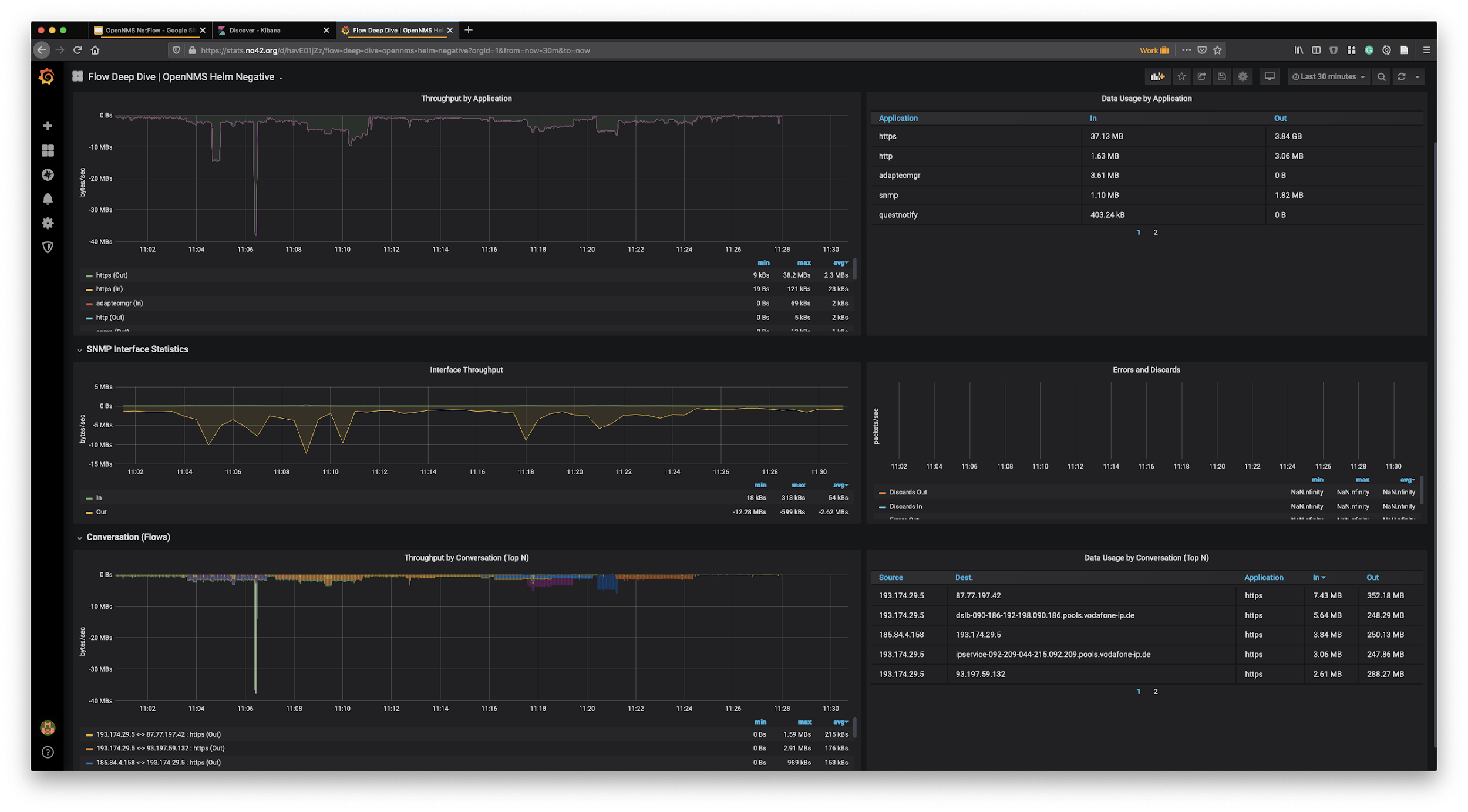Toggle the In series in Interface Throughput legend

point(99,497)
